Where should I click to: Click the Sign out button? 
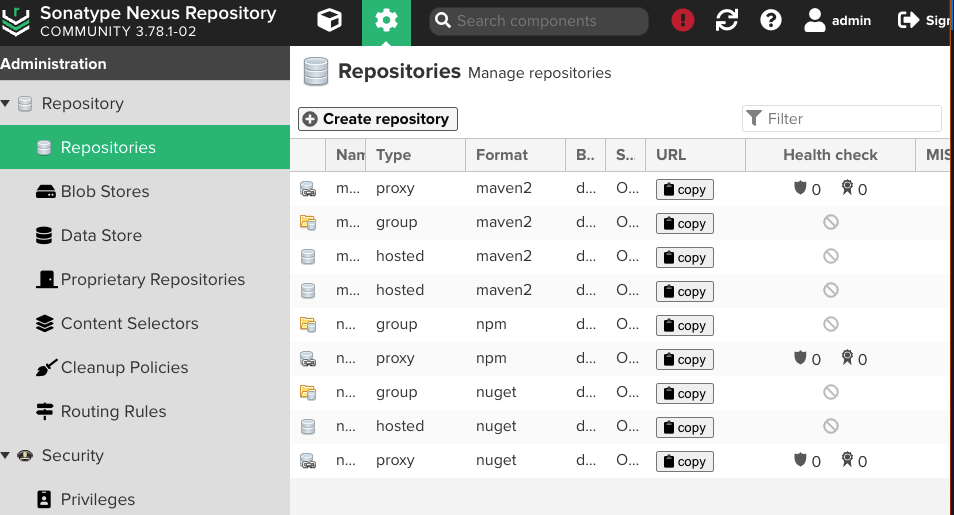coord(924,21)
